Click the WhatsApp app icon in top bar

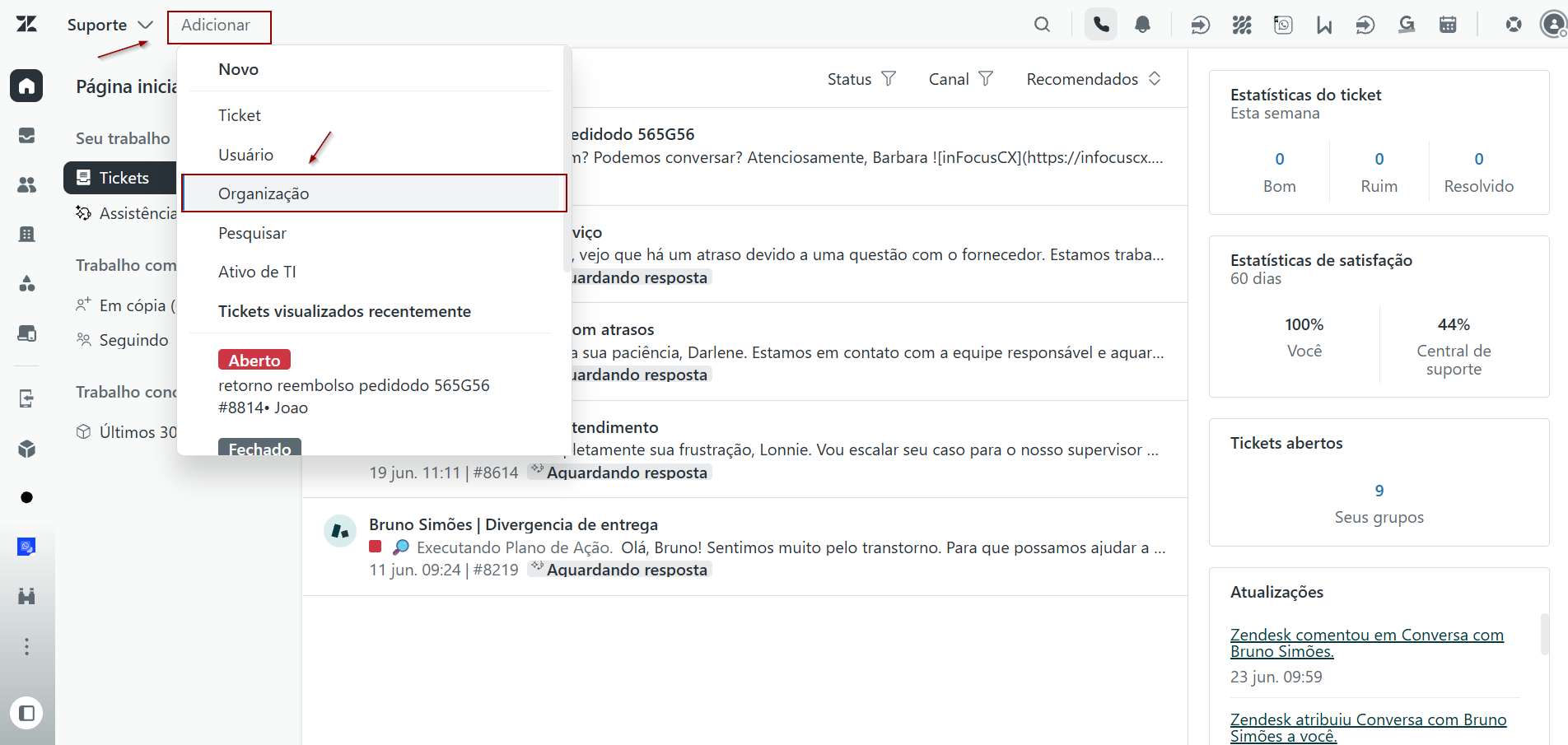(1283, 25)
